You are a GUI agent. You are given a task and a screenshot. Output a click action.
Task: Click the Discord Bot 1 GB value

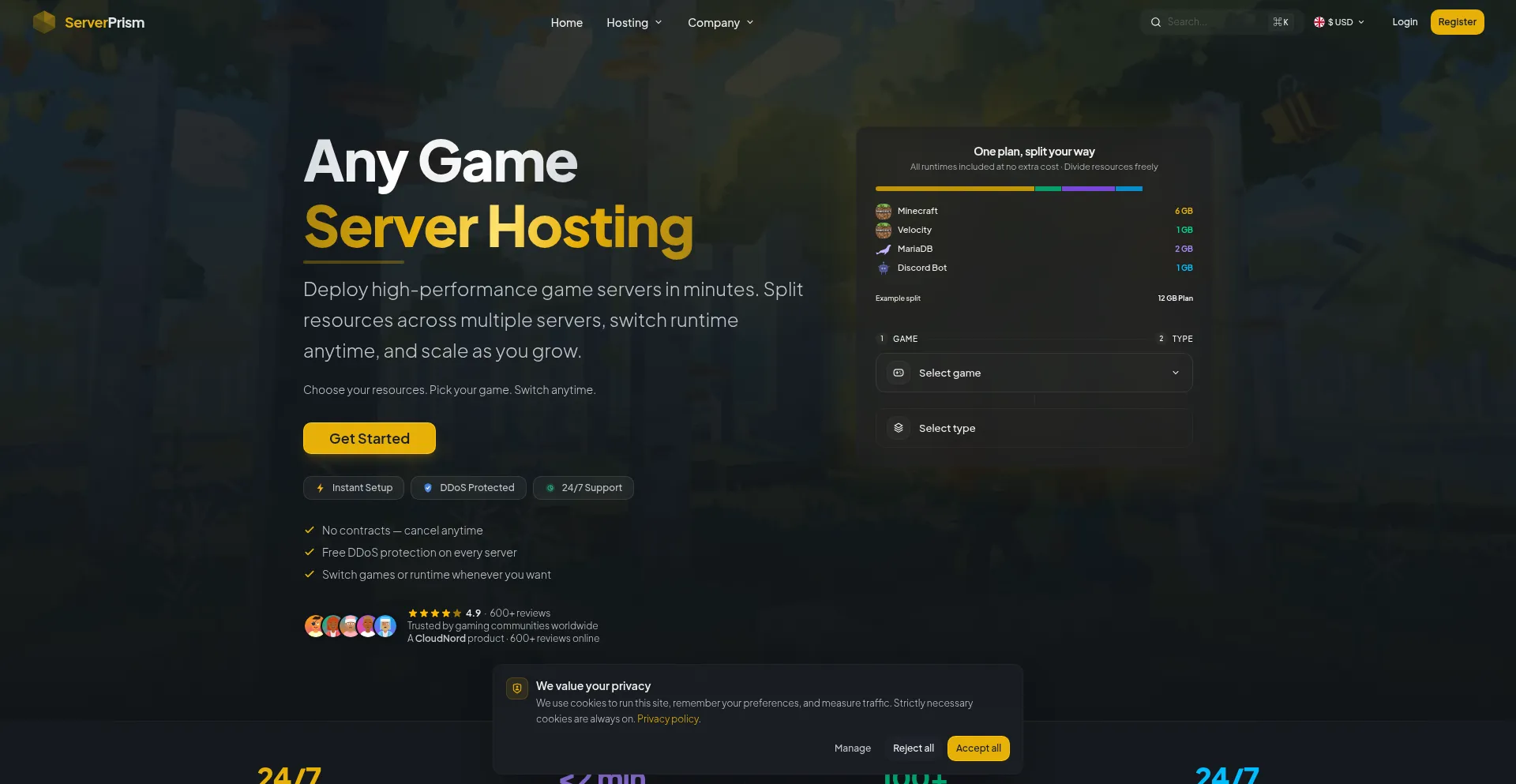pyautogui.click(x=1184, y=268)
